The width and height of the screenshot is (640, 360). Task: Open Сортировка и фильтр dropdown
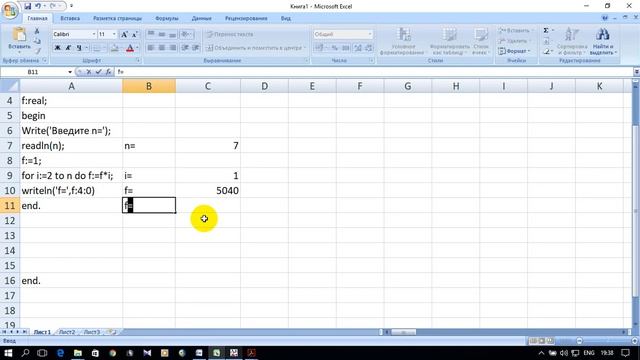click(572, 41)
